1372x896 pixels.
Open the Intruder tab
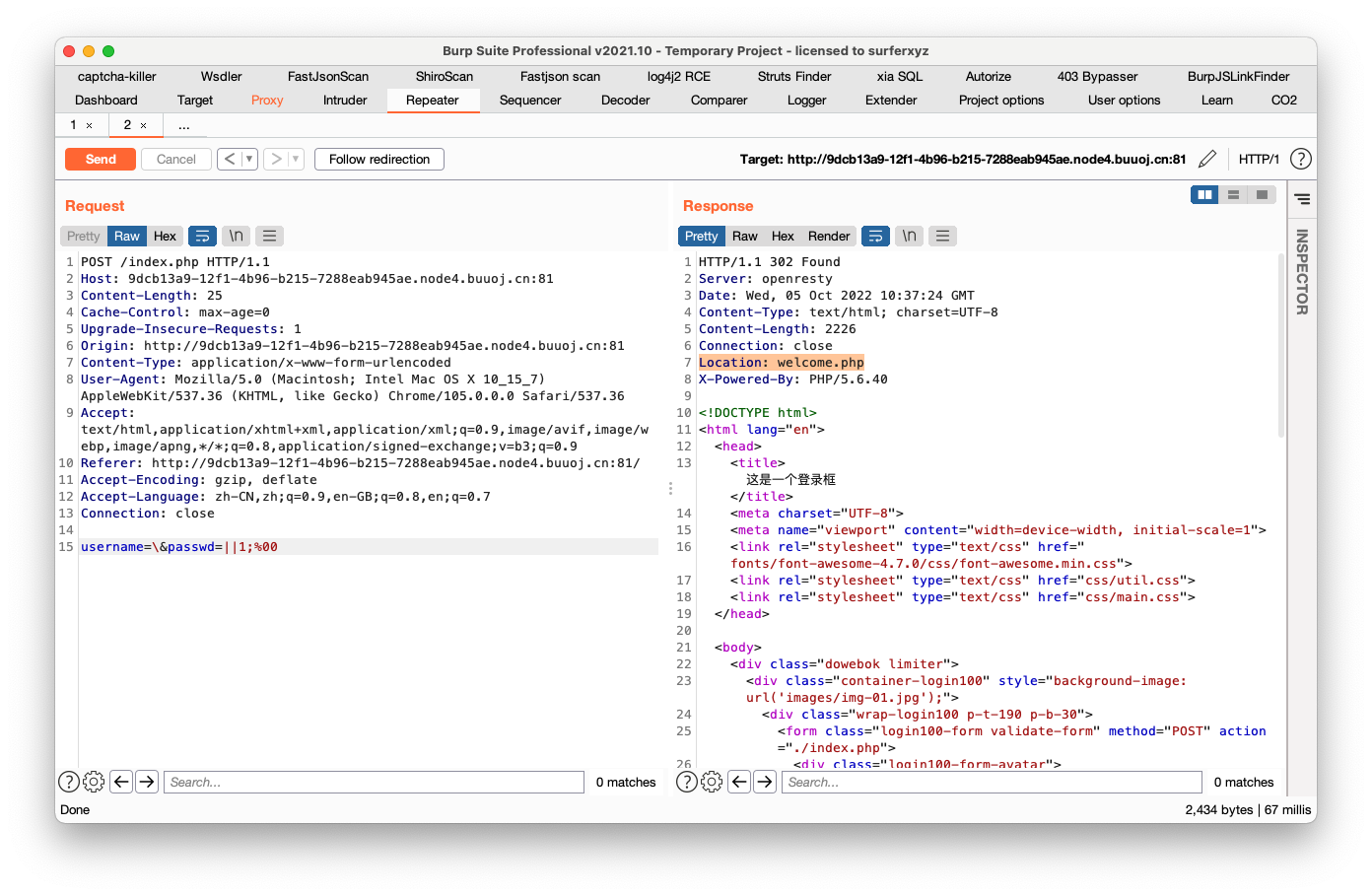click(345, 100)
